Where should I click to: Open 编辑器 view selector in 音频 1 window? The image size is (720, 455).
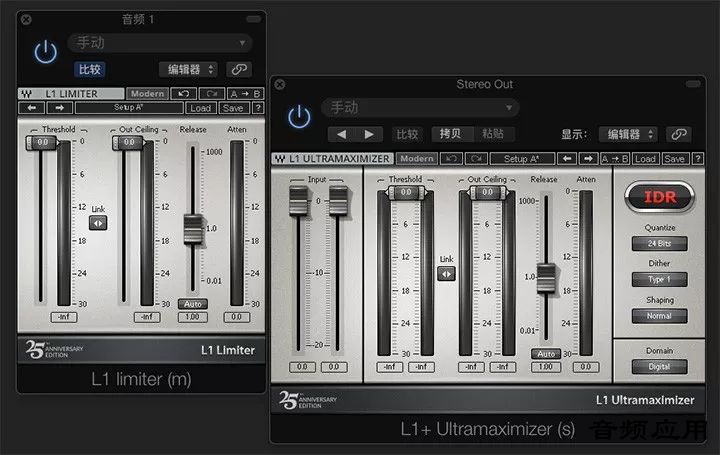tap(188, 69)
